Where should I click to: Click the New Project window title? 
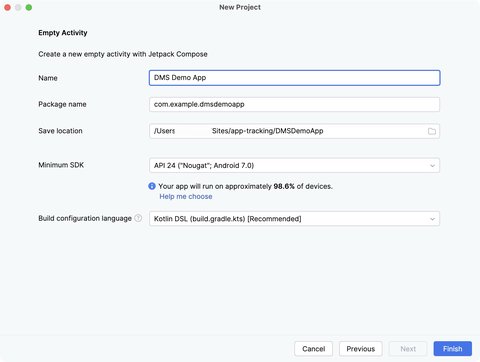point(240,7)
